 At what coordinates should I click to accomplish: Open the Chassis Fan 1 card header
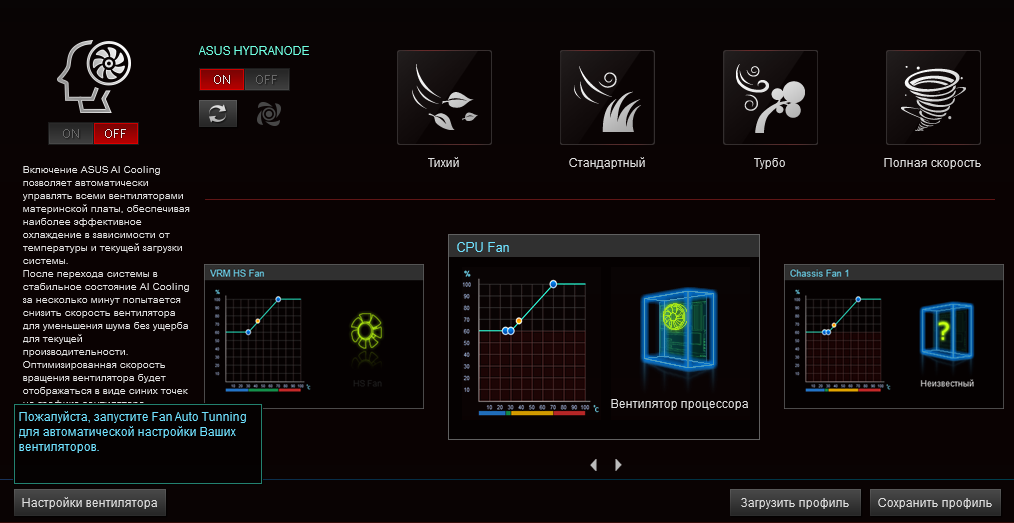point(896,273)
